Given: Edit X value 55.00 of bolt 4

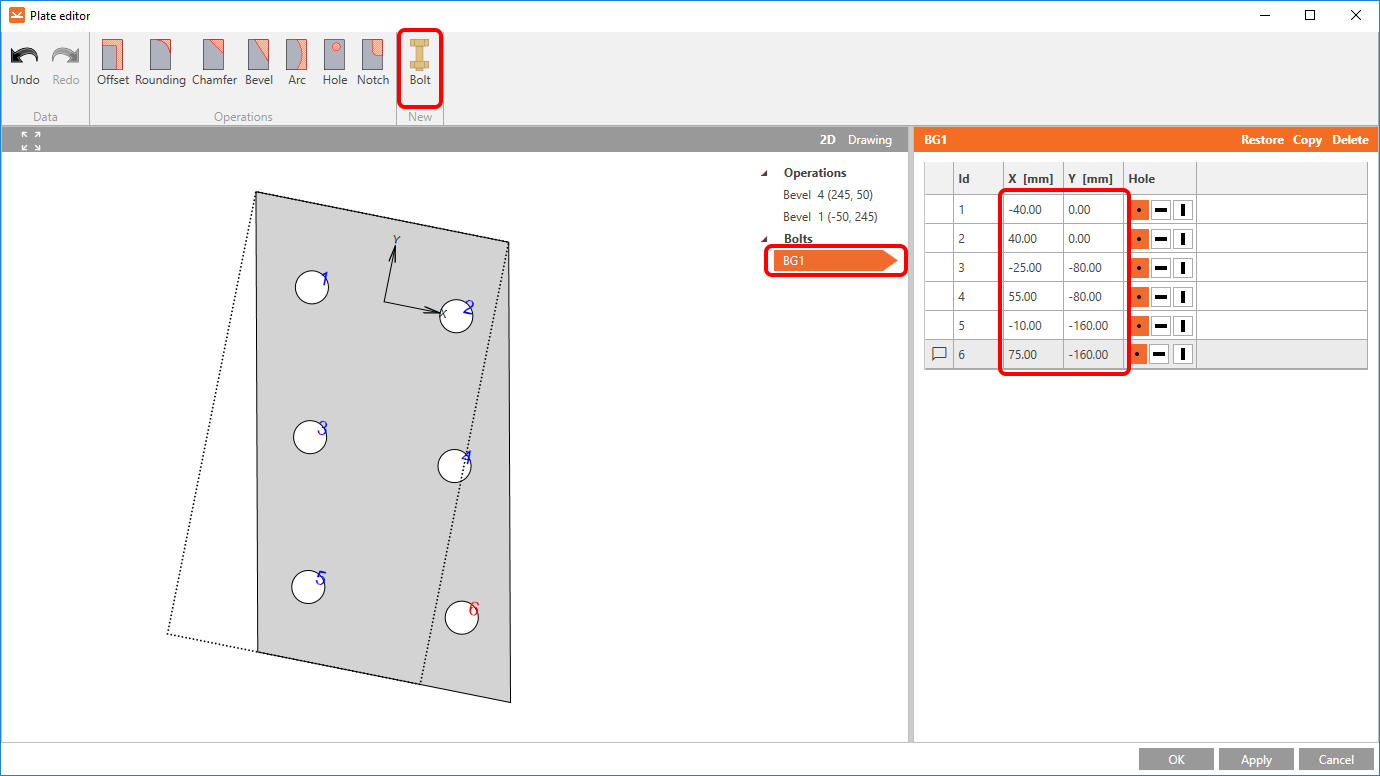Looking at the screenshot, I should click(1033, 297).
